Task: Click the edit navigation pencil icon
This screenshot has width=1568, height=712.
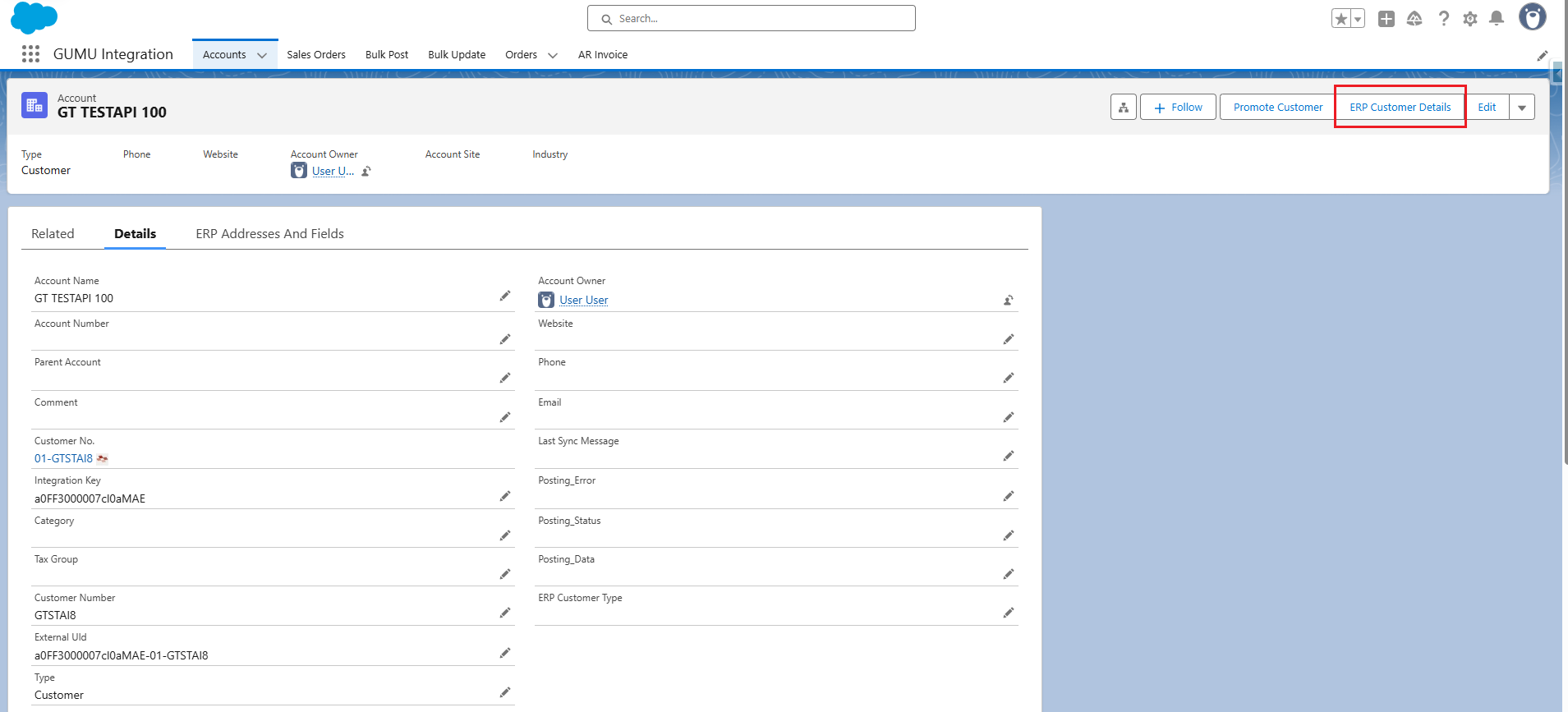Action: (x=1543, y=55)
